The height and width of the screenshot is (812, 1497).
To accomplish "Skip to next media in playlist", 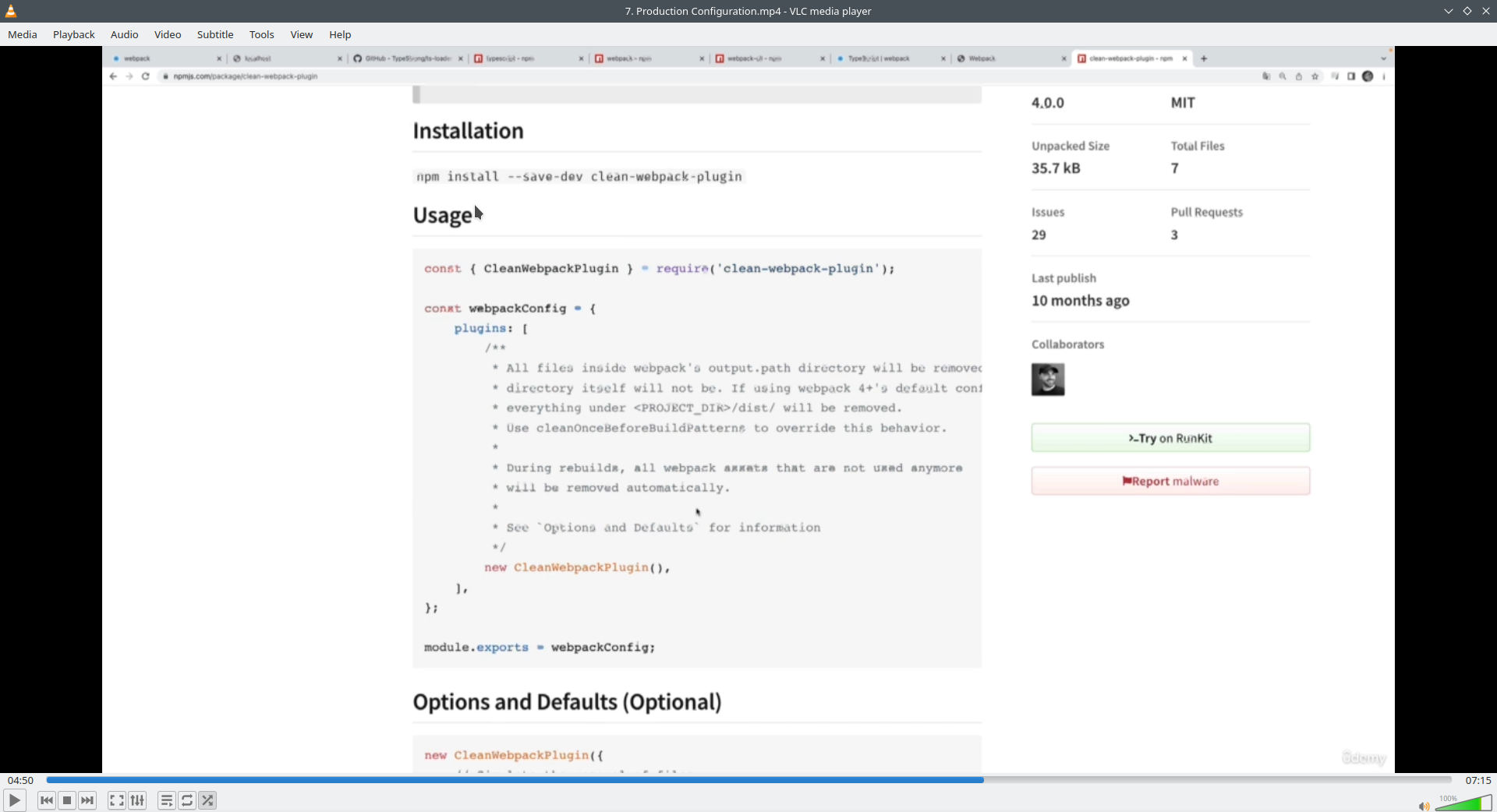I will click(x=87, y=800).
